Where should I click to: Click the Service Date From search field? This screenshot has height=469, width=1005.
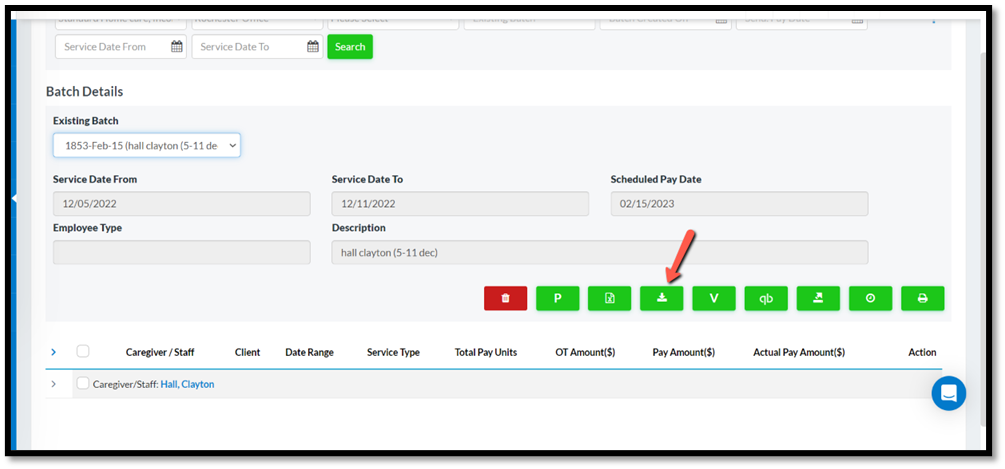(x=120, y=47)
